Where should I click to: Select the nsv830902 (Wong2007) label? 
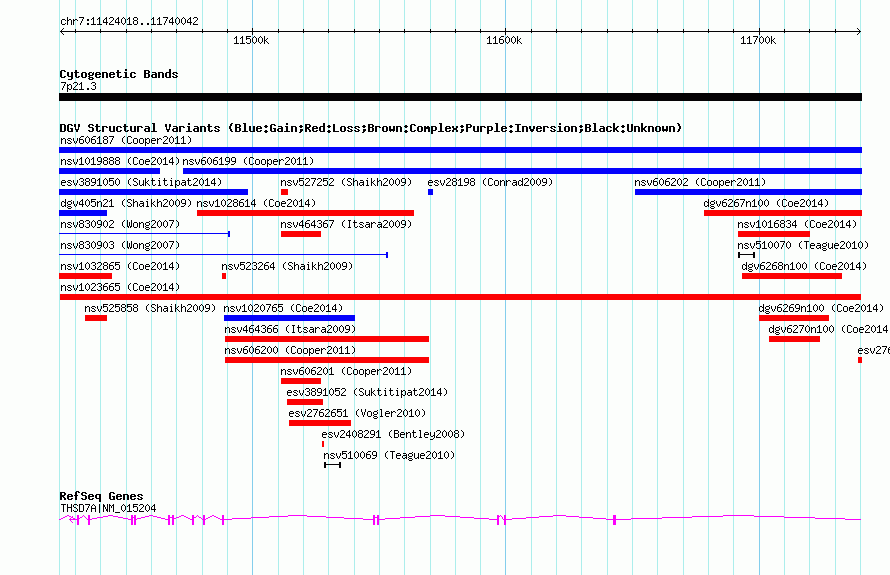[x=120, y=224]
